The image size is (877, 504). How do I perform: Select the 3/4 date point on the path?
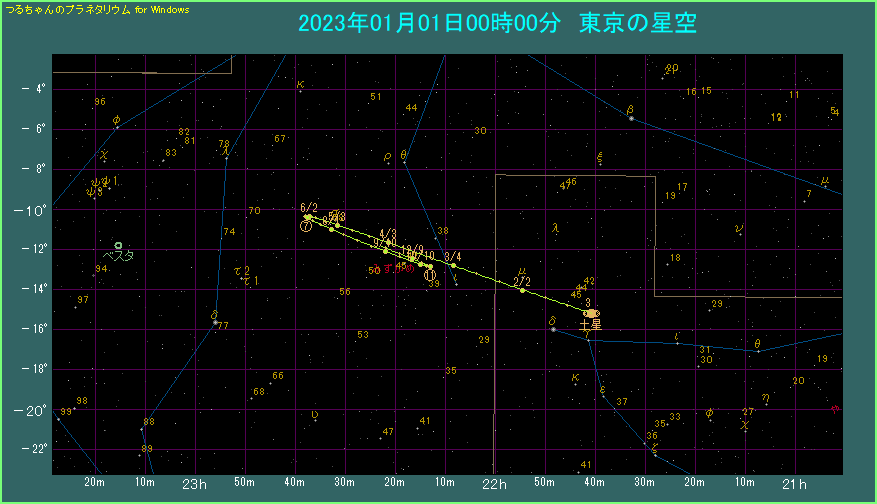coord(453,265)
